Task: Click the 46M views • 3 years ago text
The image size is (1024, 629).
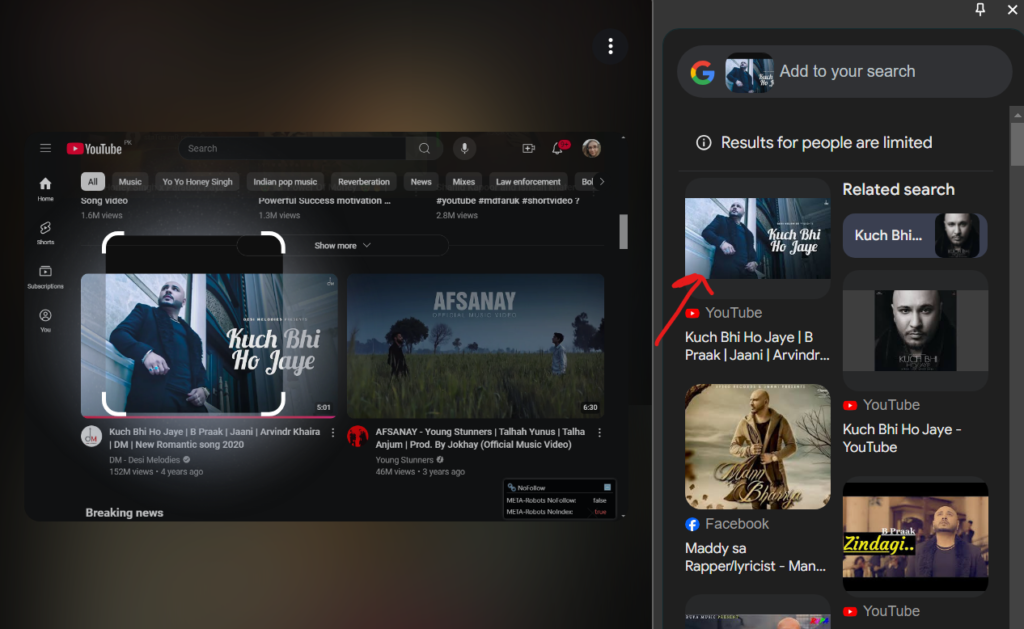Action: (x=420, y=472)
